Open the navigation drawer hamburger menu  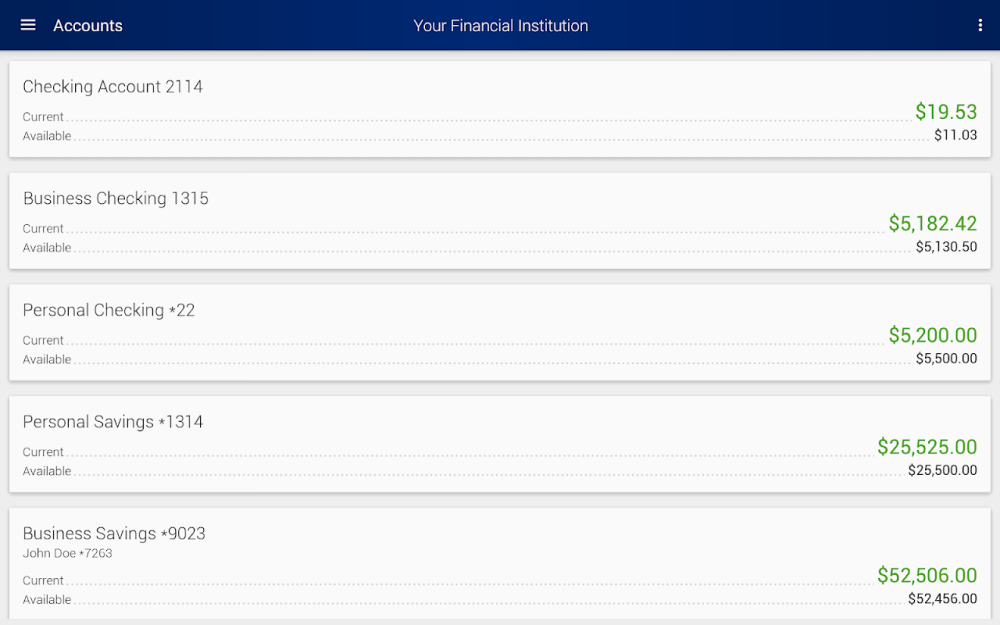(x=27, y=25)
